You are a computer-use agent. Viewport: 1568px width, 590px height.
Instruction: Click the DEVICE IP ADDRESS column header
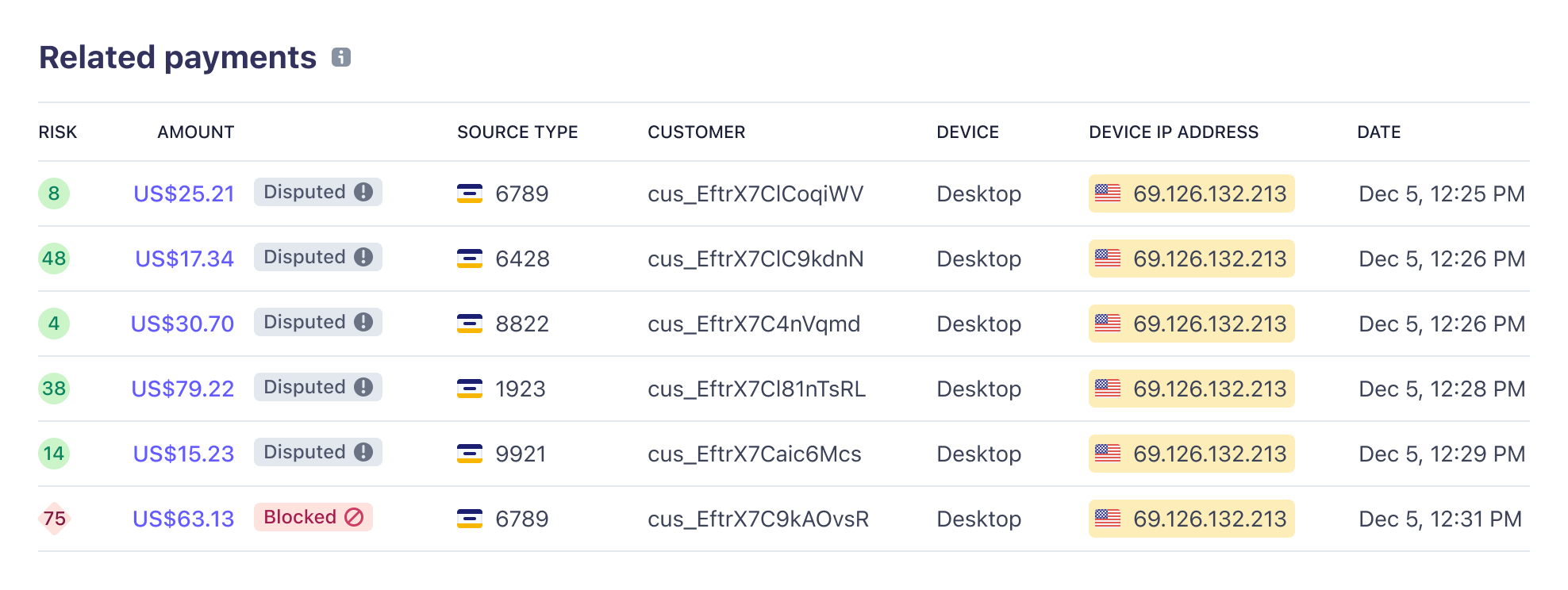[1173, 132]
